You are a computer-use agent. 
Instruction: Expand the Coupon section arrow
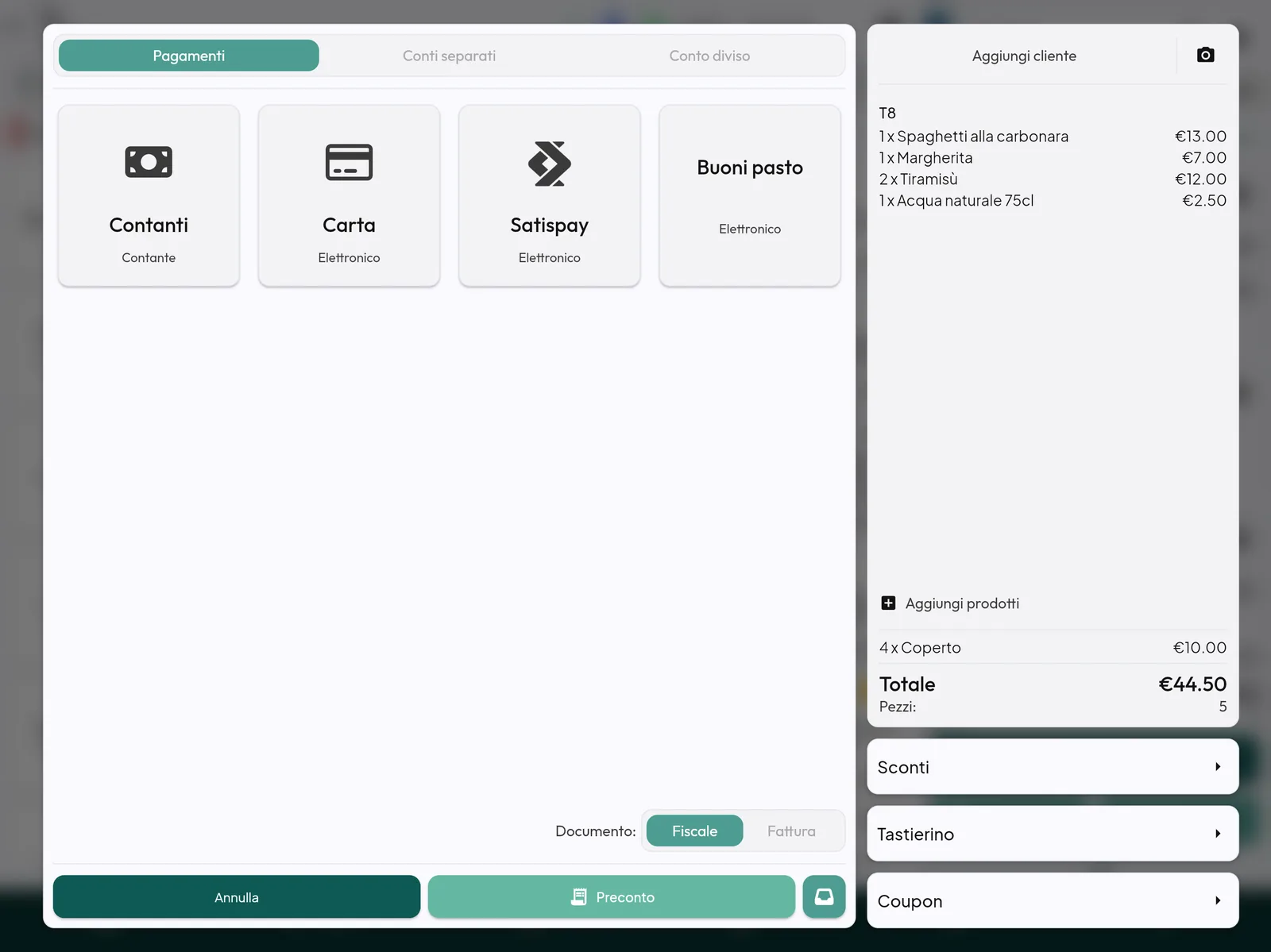pos(1218,900)
